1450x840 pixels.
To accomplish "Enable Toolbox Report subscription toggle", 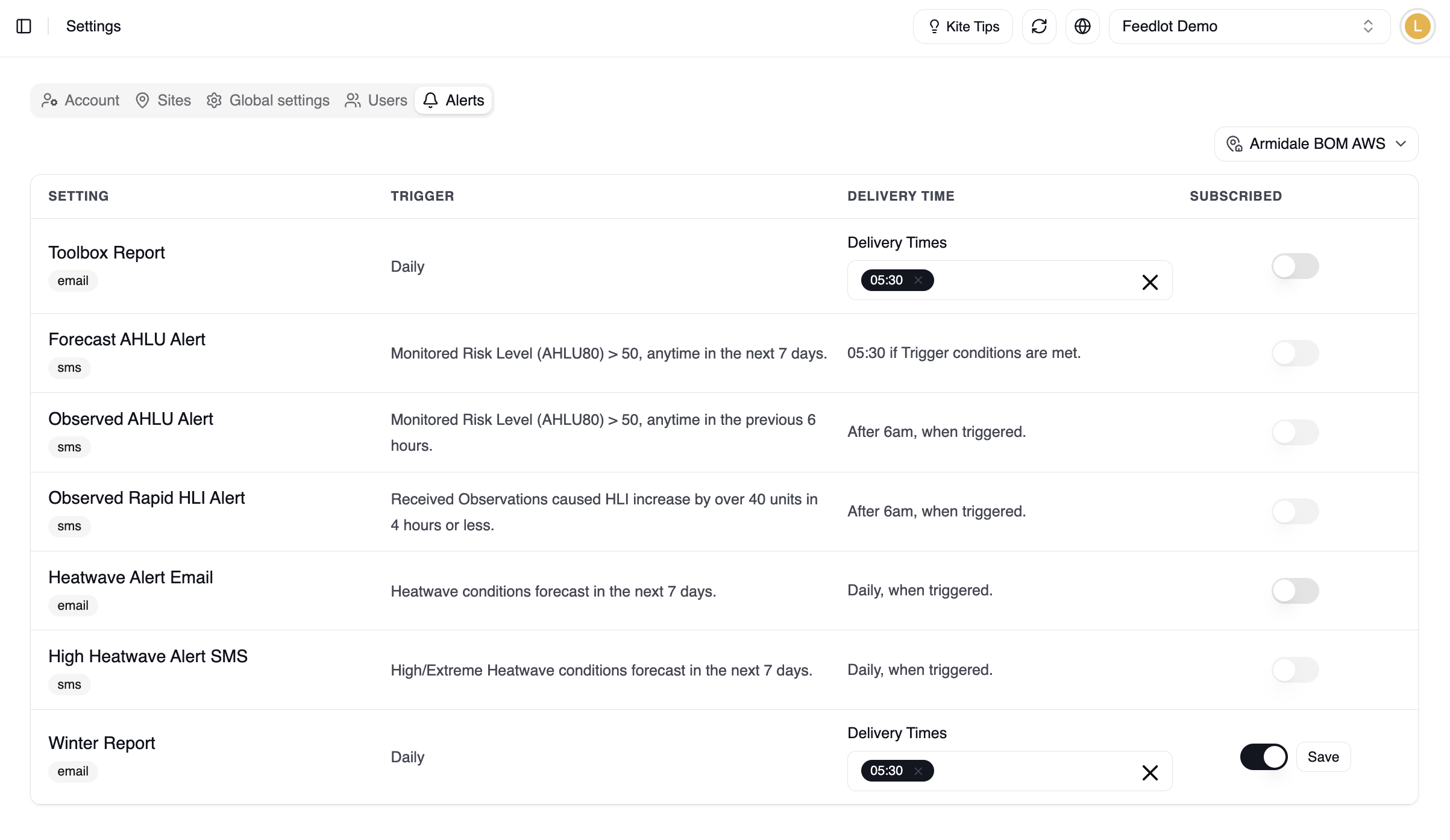I will coord(1295,266).
